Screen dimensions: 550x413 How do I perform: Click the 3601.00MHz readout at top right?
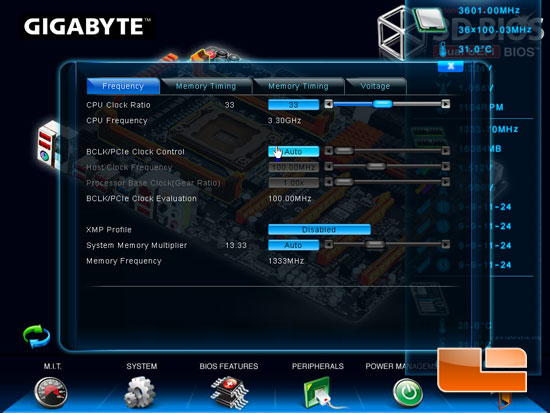coord(489,11)
